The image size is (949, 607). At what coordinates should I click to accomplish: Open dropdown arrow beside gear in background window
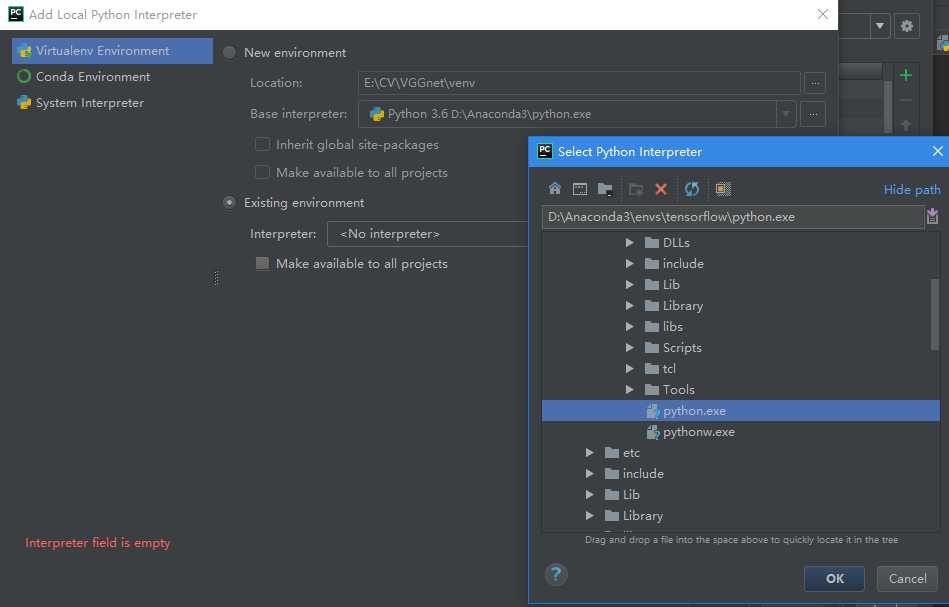[x=880, y=26]
